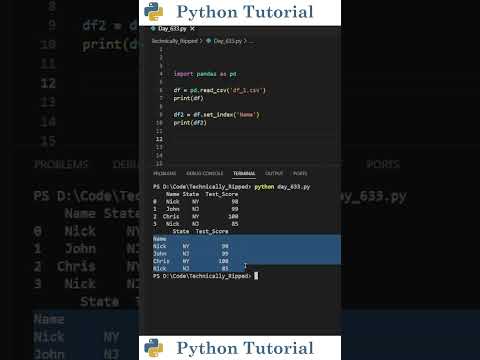Click the 'print(df2)' code line
This screenshot has width=480, height=360.
point(190,123)
